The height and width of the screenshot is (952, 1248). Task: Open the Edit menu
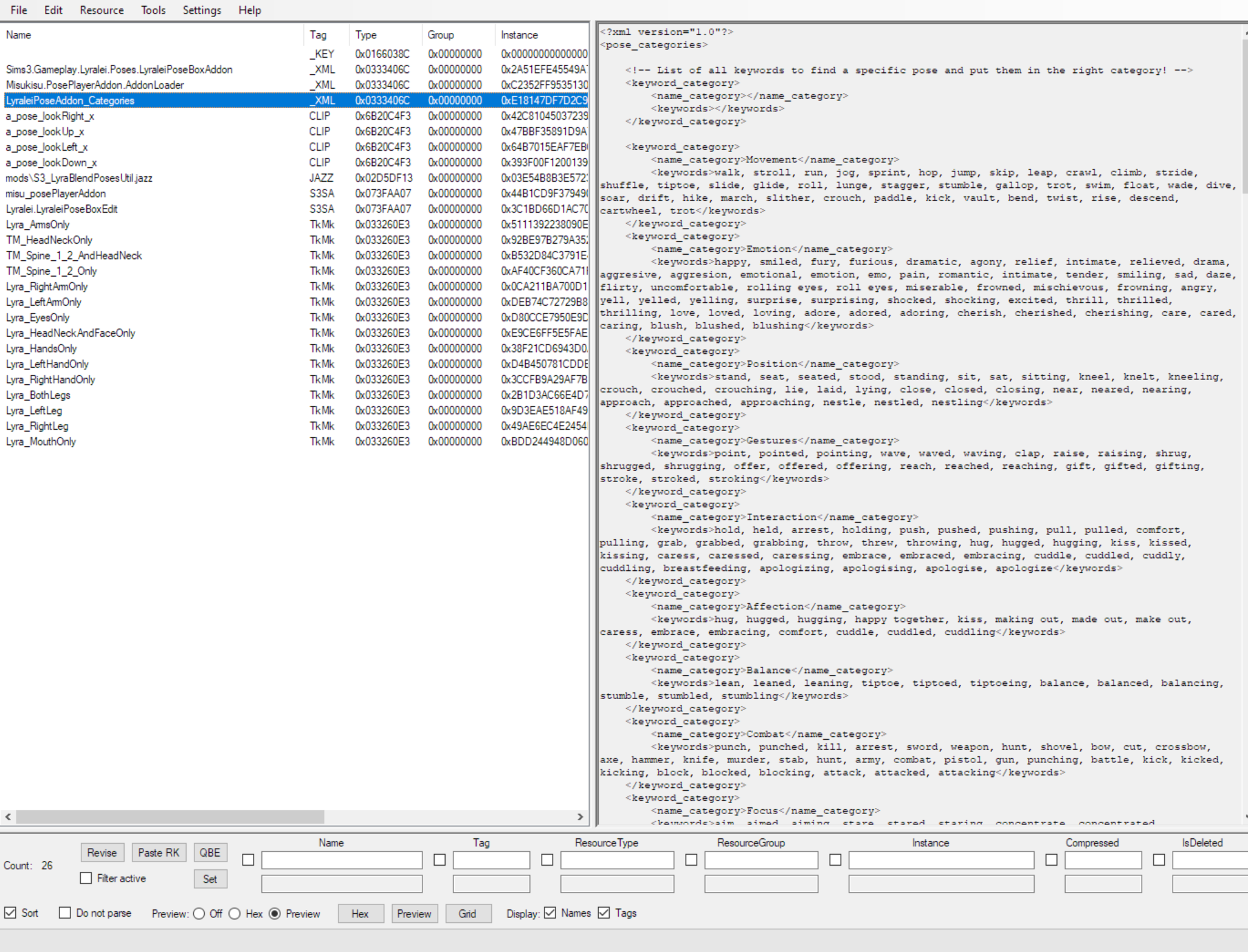53,10
